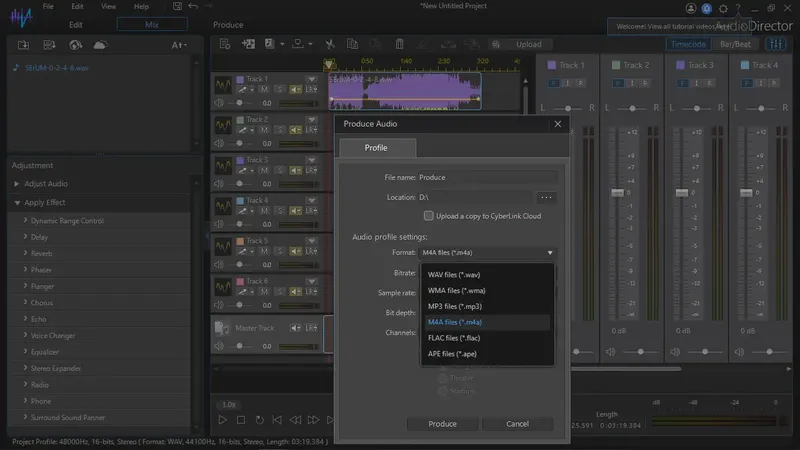Click the Produce button in dialog
The width and height of the screenshot is (800, 450).
click(442, 424)
